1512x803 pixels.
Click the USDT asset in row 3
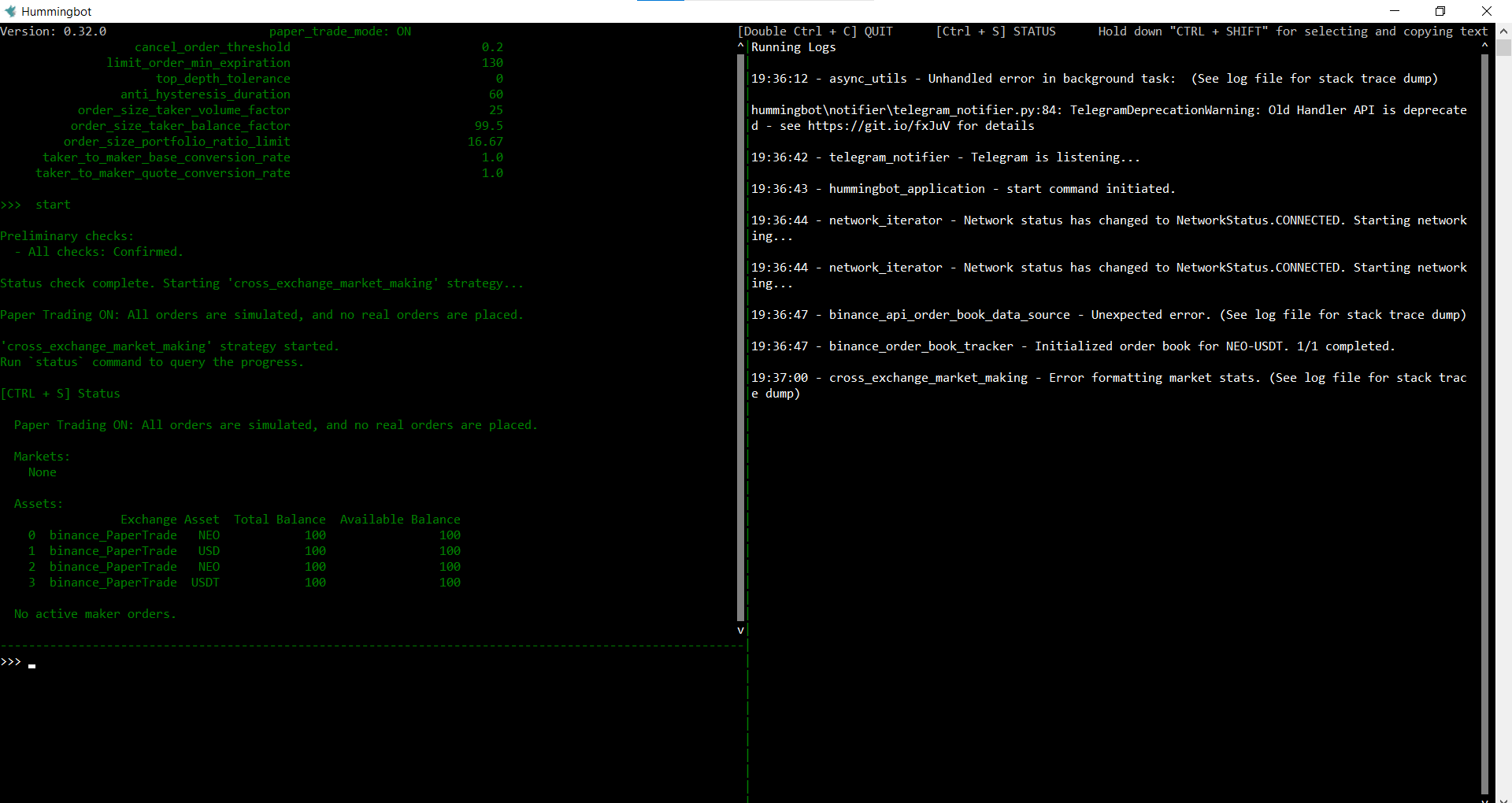206,583
